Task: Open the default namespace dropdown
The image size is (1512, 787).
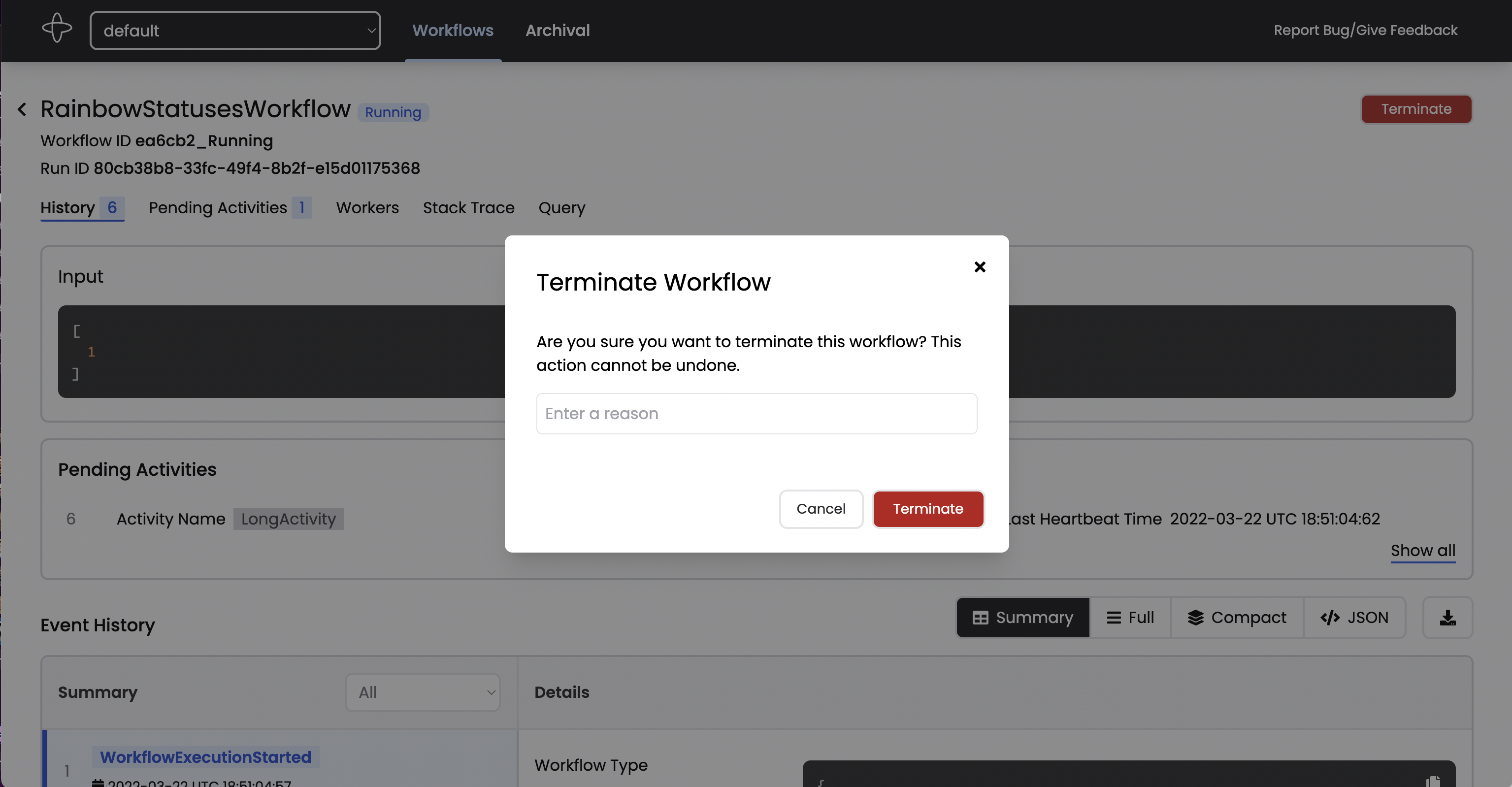Action: (x=235, y=31)
